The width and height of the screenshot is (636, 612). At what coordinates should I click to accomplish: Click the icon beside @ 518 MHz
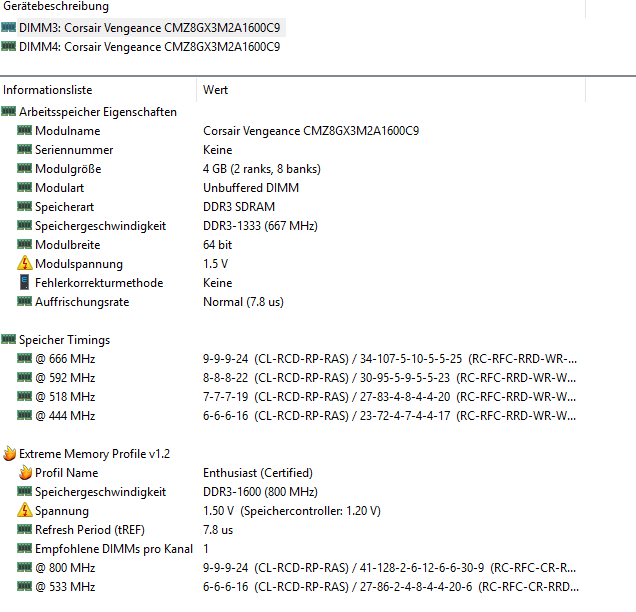(24, 397)
